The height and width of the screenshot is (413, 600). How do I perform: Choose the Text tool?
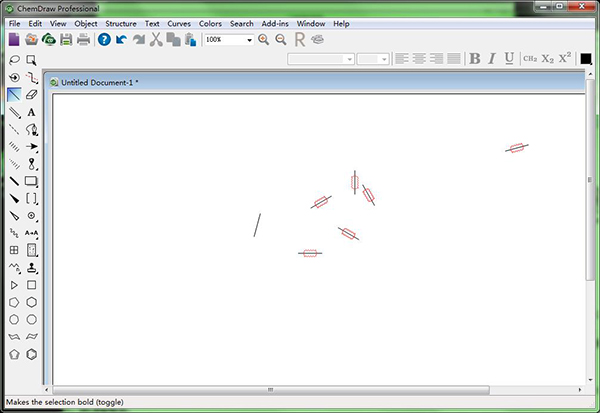point(32,112)
